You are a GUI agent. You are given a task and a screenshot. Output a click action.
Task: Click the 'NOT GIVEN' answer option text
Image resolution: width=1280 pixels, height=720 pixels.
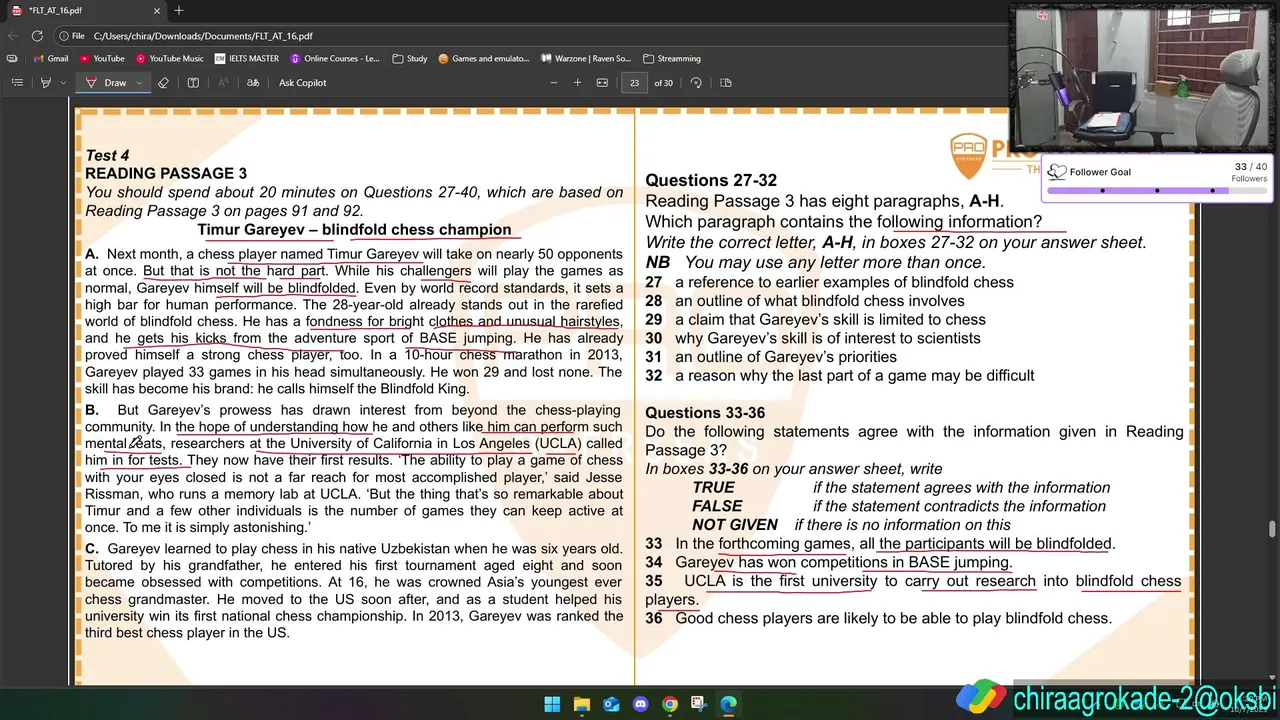(735, 525)
